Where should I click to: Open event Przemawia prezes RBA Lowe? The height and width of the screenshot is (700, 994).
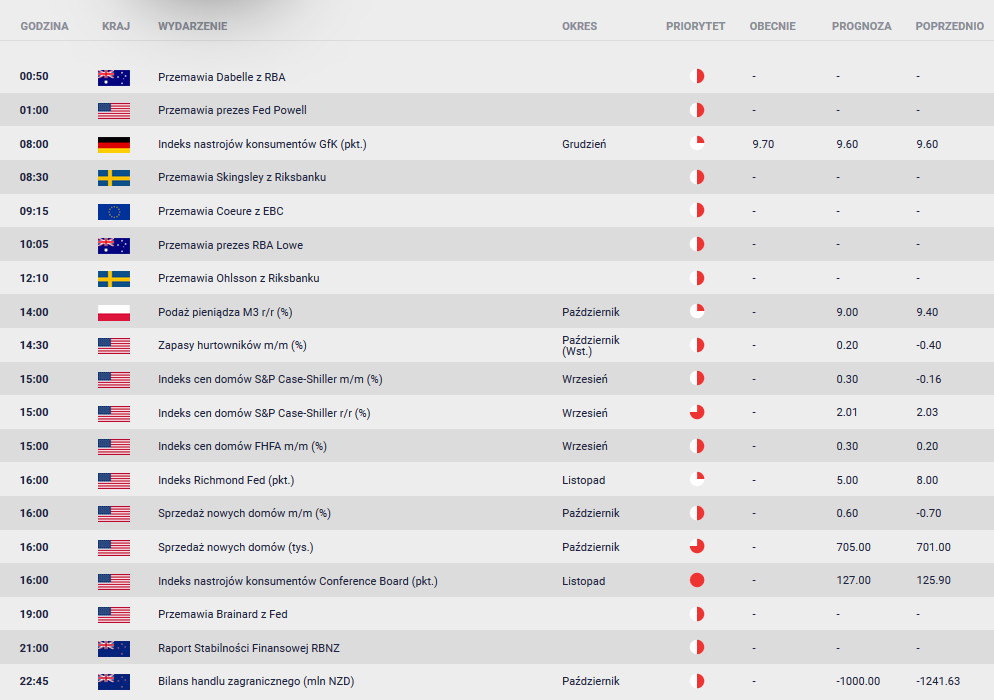[230, 245]
